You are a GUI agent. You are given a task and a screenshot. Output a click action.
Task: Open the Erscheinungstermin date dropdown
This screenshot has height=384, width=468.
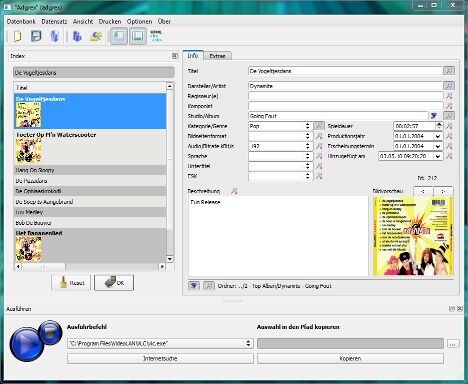438,146
